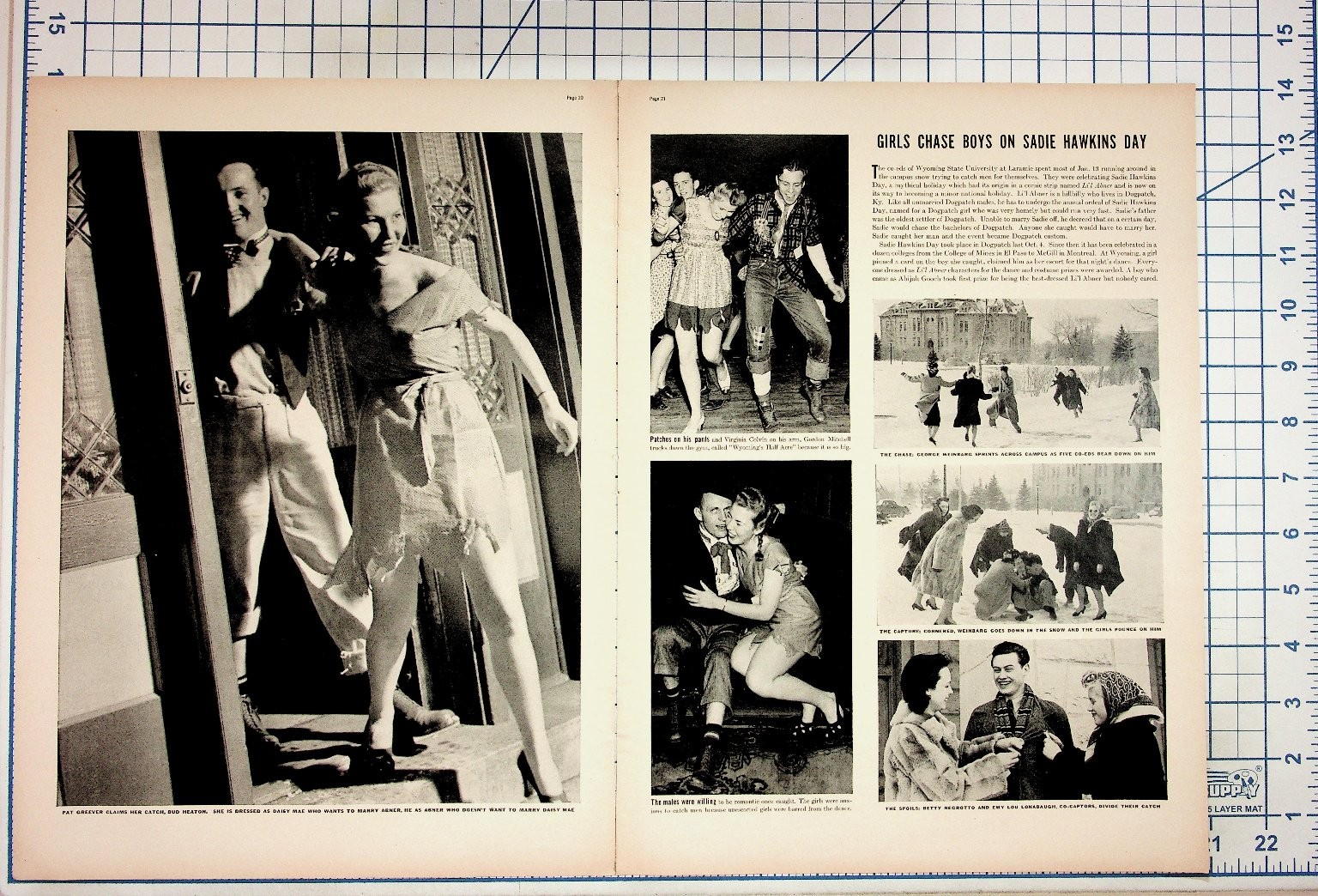Image resolution: width=1318 pixels, height=896 pixels.
Task: Click the caption starting "The males were willing"
Action: pyautogui.click(x=751, y=808)
